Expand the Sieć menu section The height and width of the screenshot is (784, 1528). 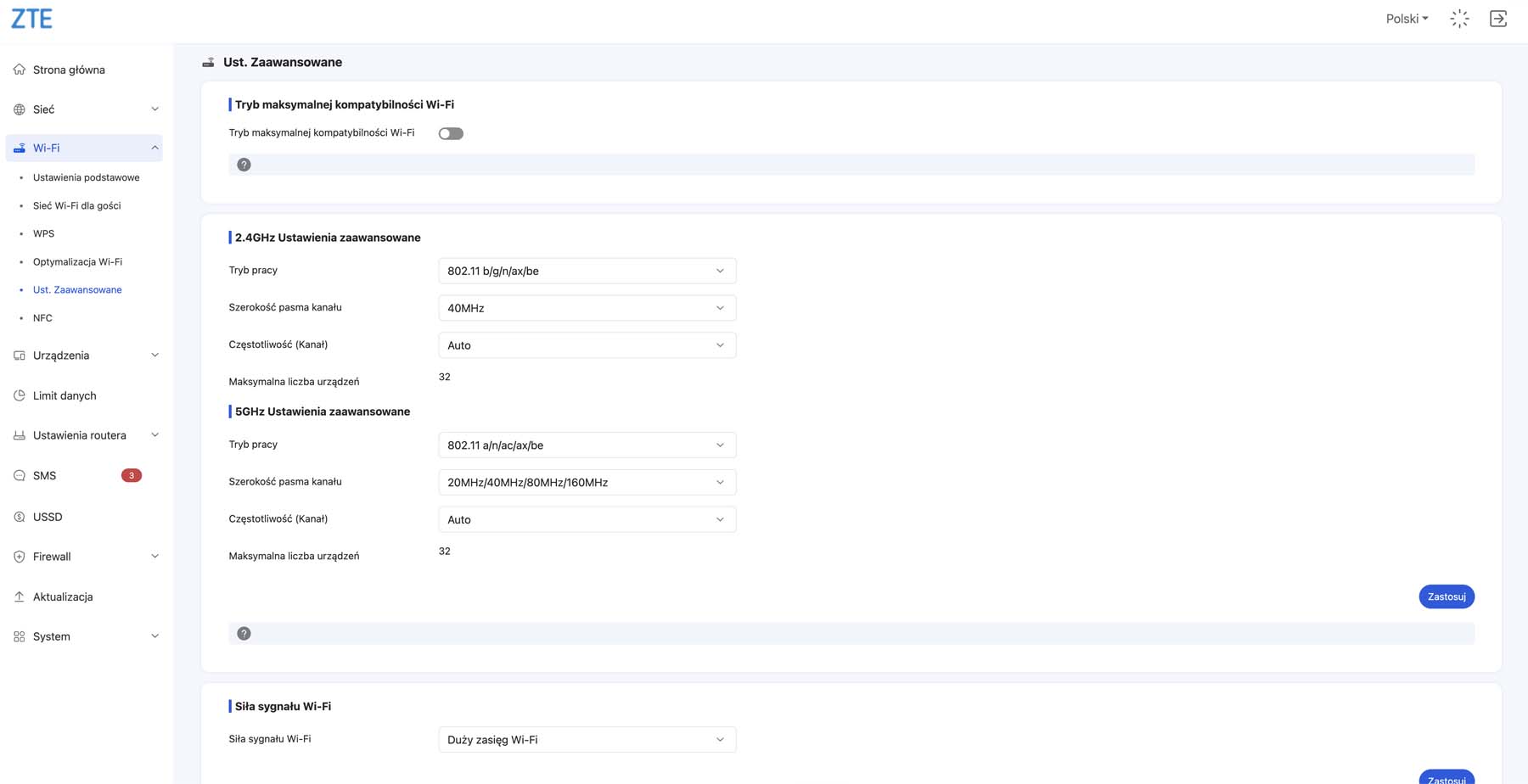coord(85,109)
